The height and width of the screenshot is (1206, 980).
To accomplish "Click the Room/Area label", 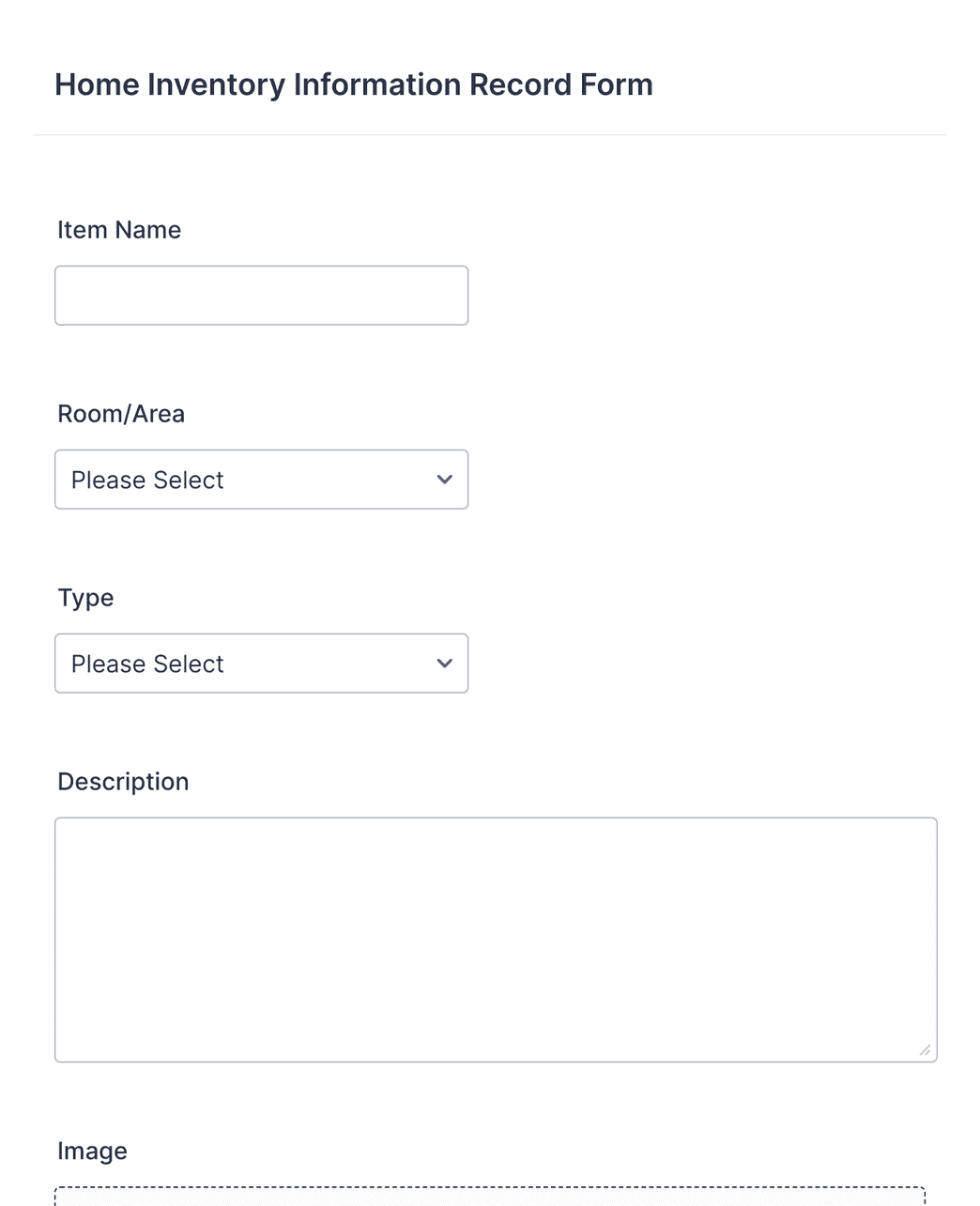I will tap(120, 413).
